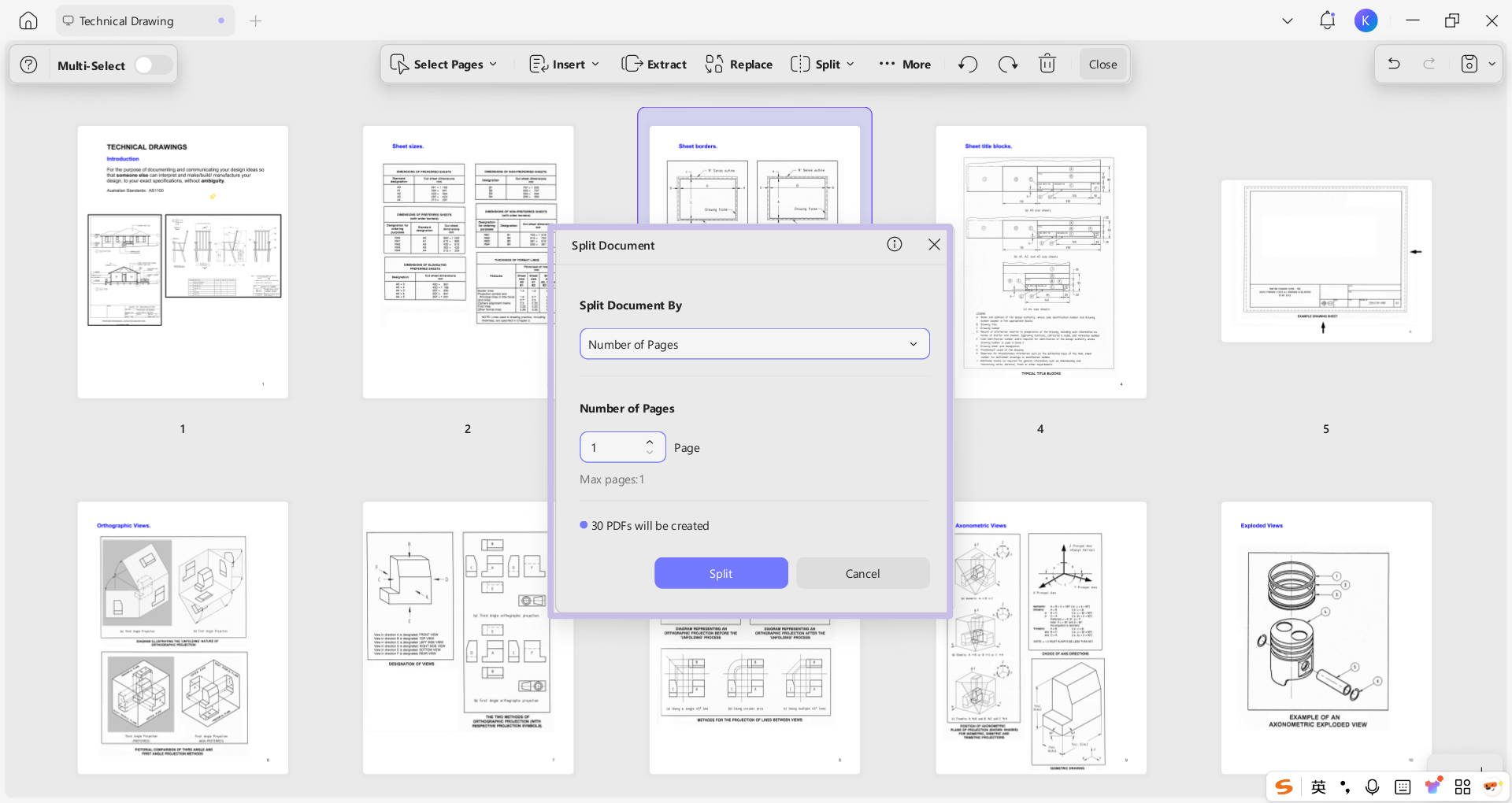Image resolution: width=1512 pixels, height=803 pixels.
Task: Click the Split button
Action: pos(721,573)
